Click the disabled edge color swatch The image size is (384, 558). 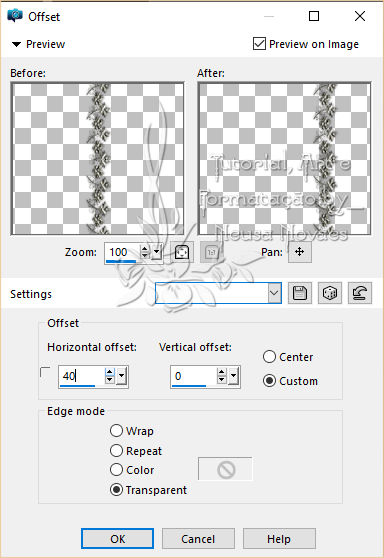pos(225,469)
